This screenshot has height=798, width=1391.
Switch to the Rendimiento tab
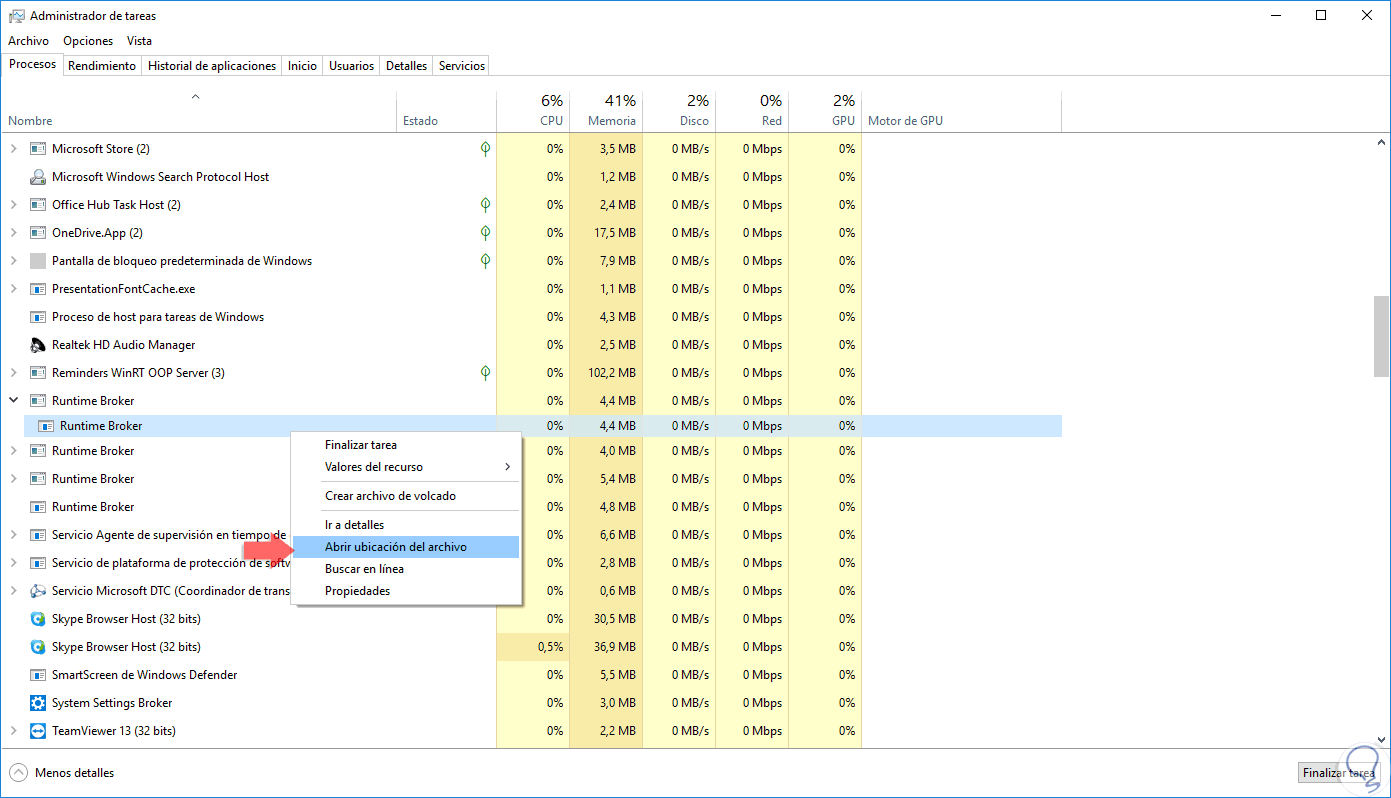pyautogui.click(x=102, y=66)
